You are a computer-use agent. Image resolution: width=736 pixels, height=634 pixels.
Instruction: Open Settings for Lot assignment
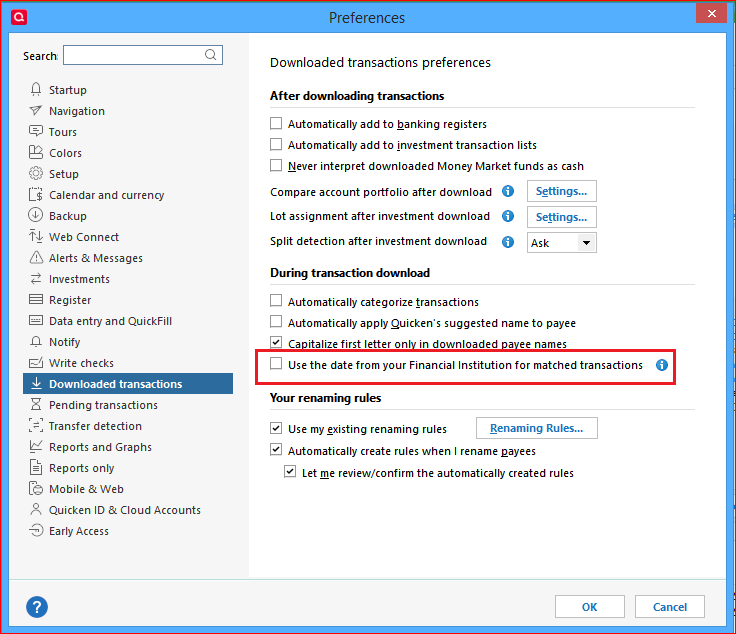tap(561, 217)
